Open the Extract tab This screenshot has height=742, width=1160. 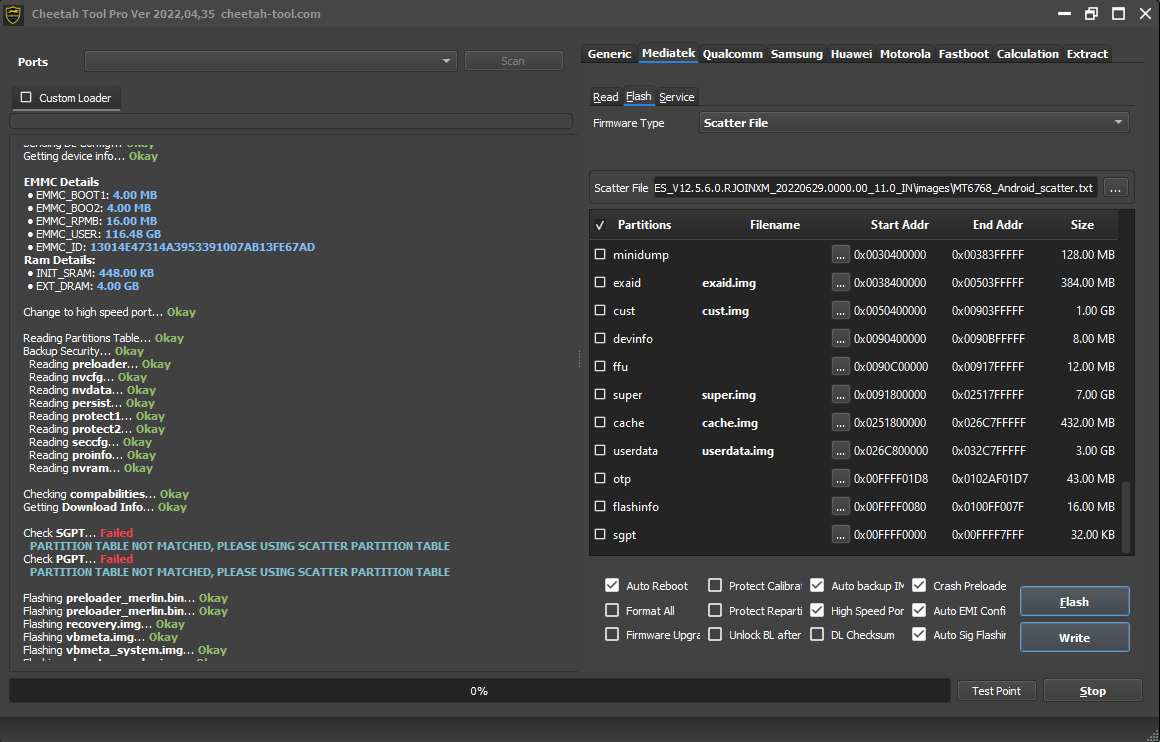[x=1087, y=54]
